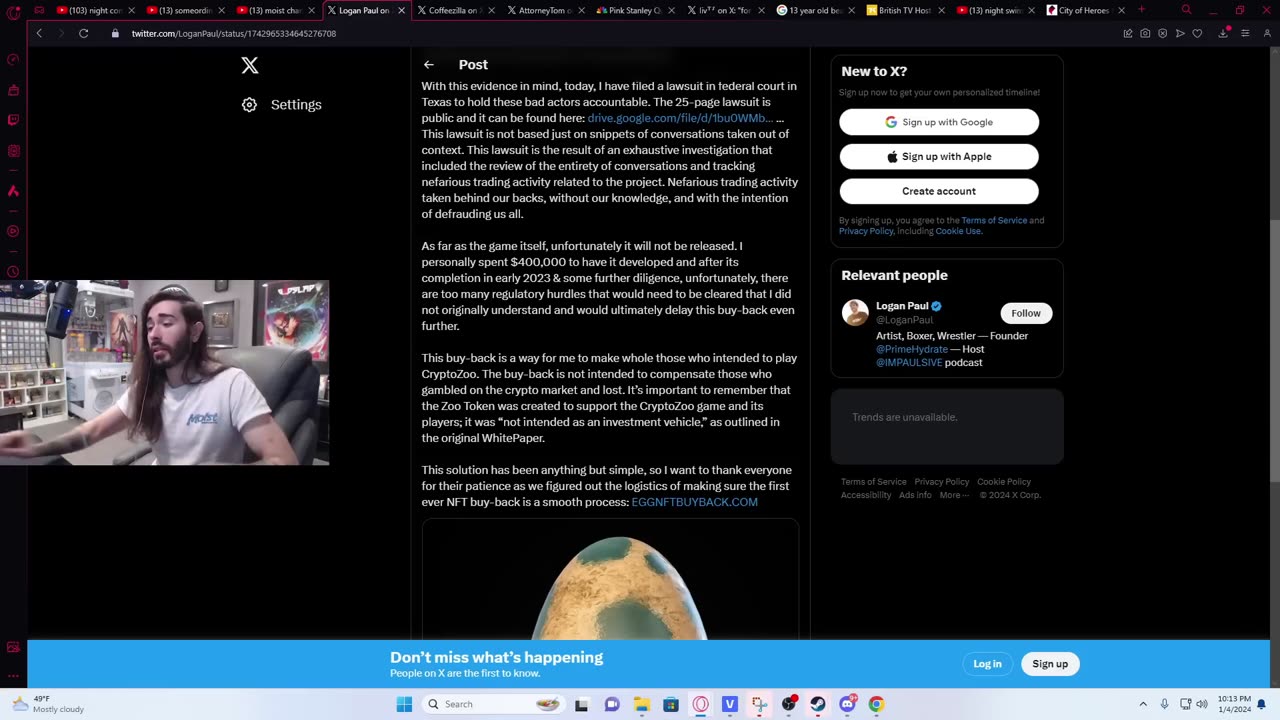Open a new browser tab

(x=1141, y=10)
